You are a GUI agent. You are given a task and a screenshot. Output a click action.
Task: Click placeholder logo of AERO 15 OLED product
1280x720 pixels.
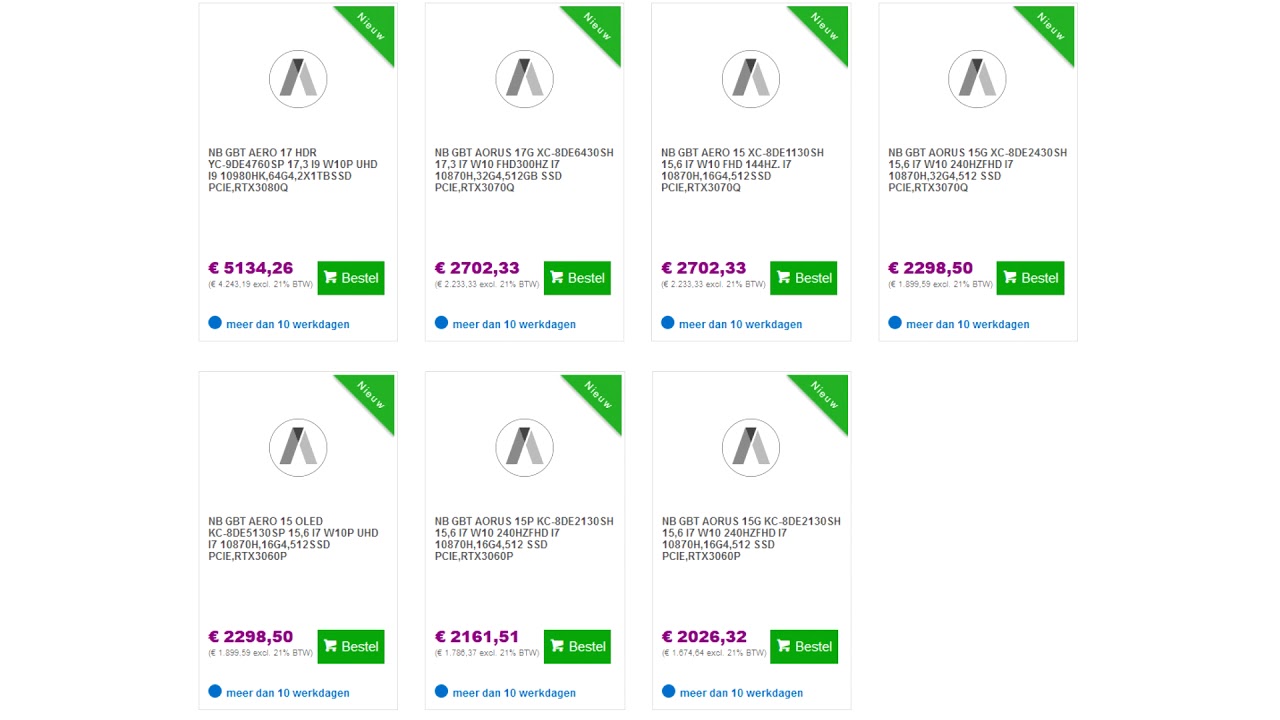click(x=298, y=447)
